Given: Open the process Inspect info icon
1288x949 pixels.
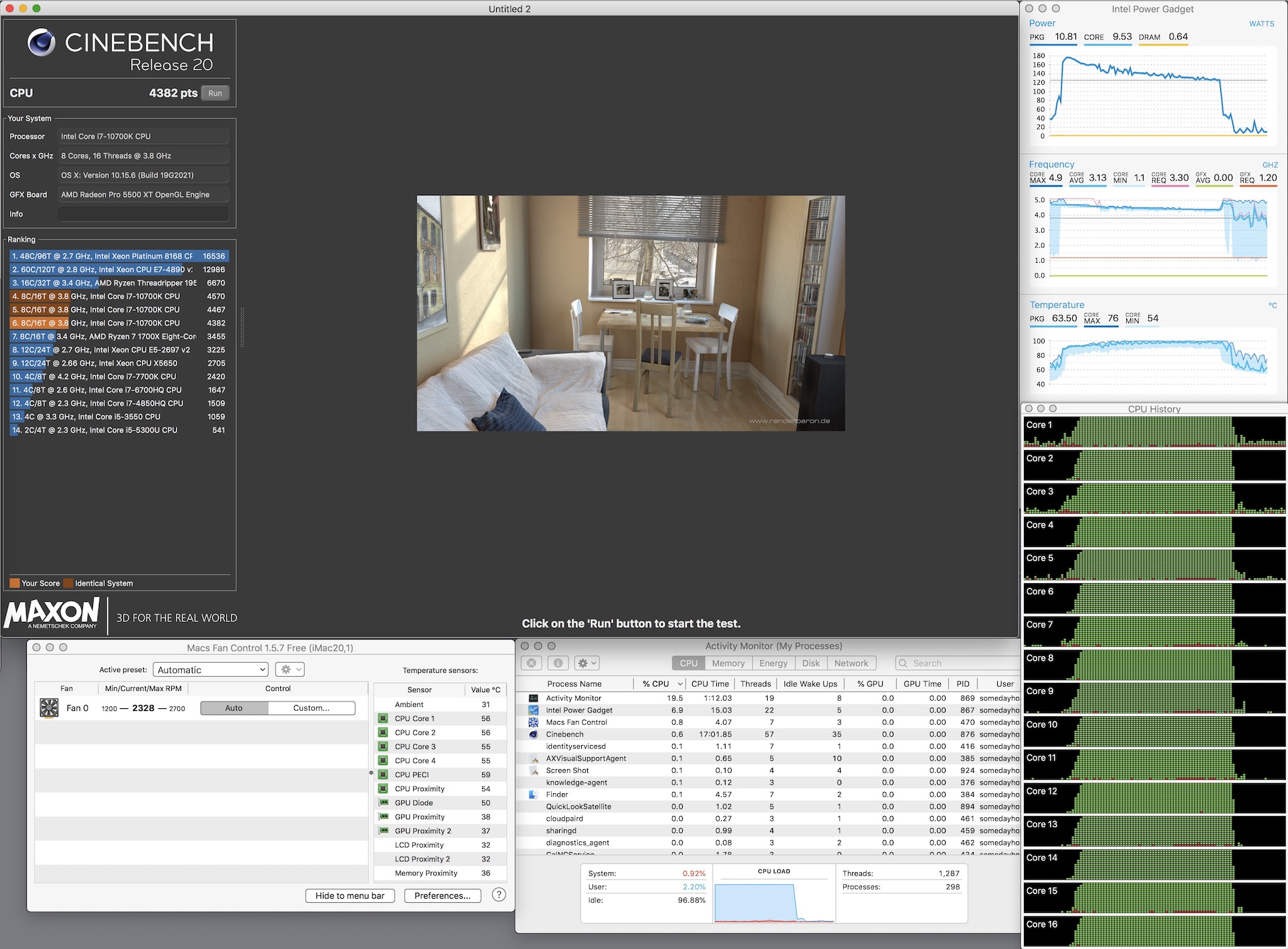Looking at the screenshot, I should point(558,663).
